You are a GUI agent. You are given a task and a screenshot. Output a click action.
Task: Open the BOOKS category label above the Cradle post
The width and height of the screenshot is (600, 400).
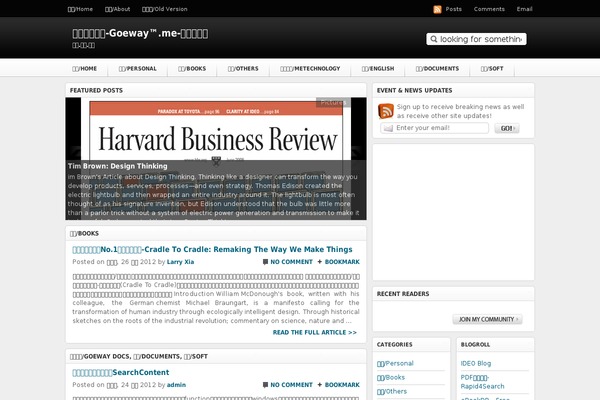coord(84,233)
